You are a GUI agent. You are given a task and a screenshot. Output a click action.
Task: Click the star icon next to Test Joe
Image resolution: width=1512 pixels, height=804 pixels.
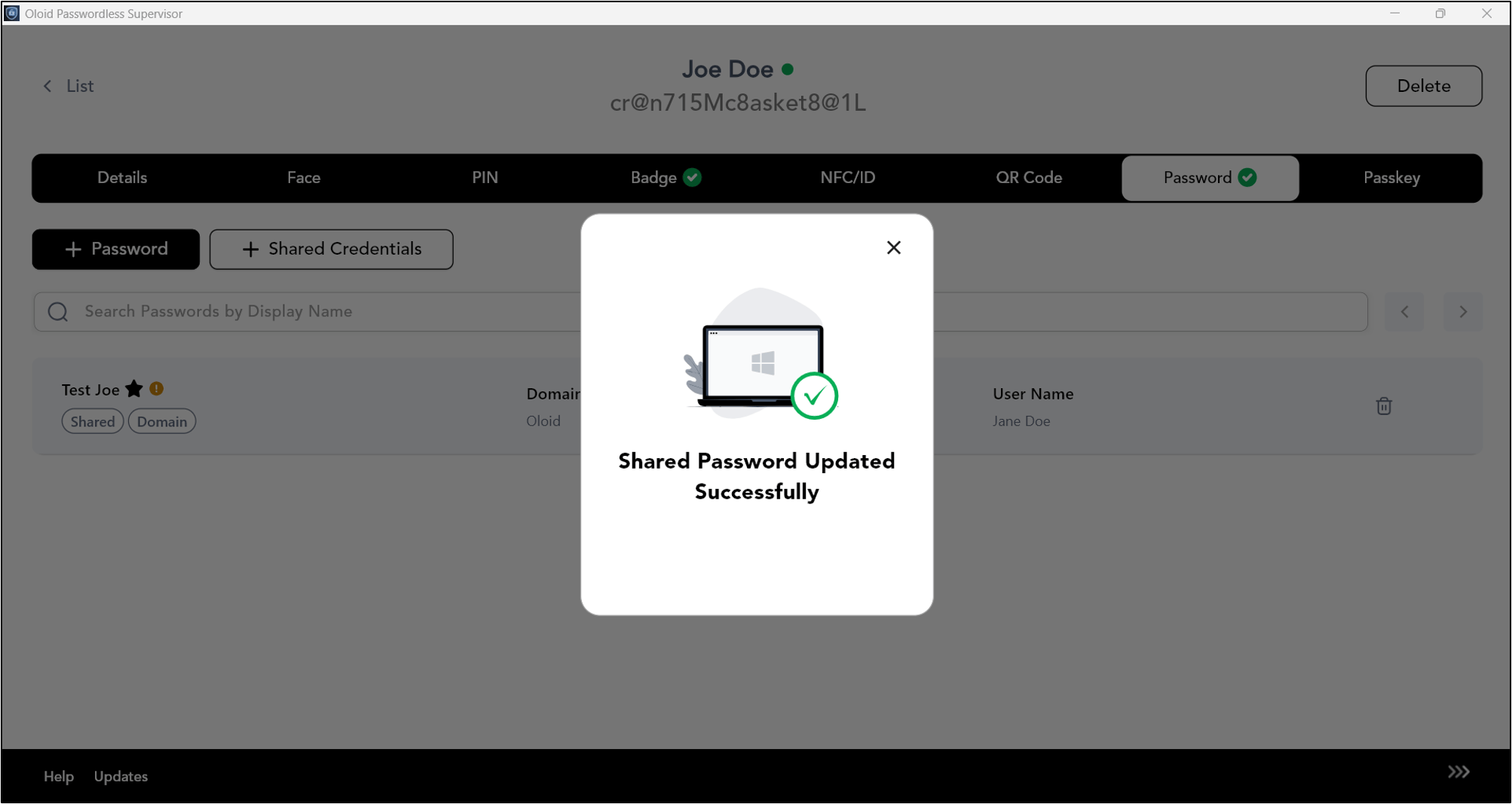(x=134, y=389)
